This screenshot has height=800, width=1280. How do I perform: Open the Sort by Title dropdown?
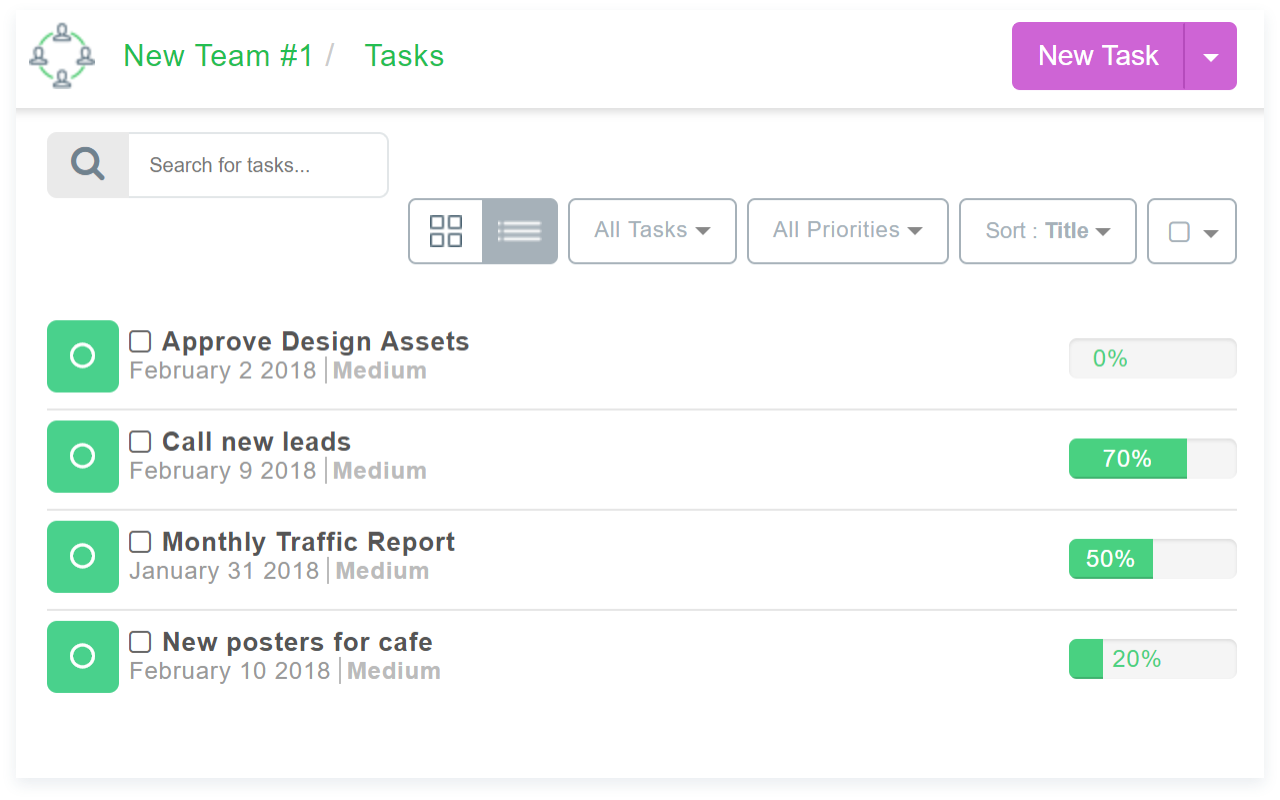(x=1047, y=231)
